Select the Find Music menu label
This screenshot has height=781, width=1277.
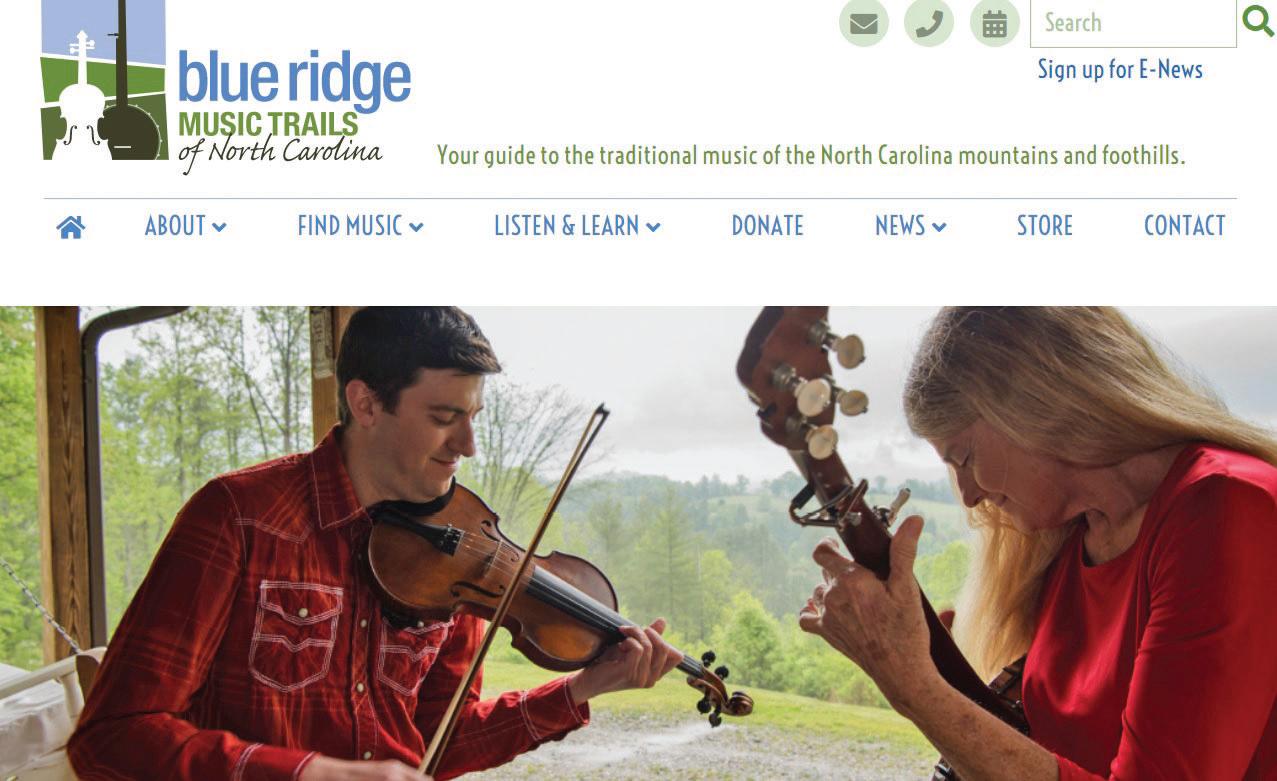click(x=350, y=226)
